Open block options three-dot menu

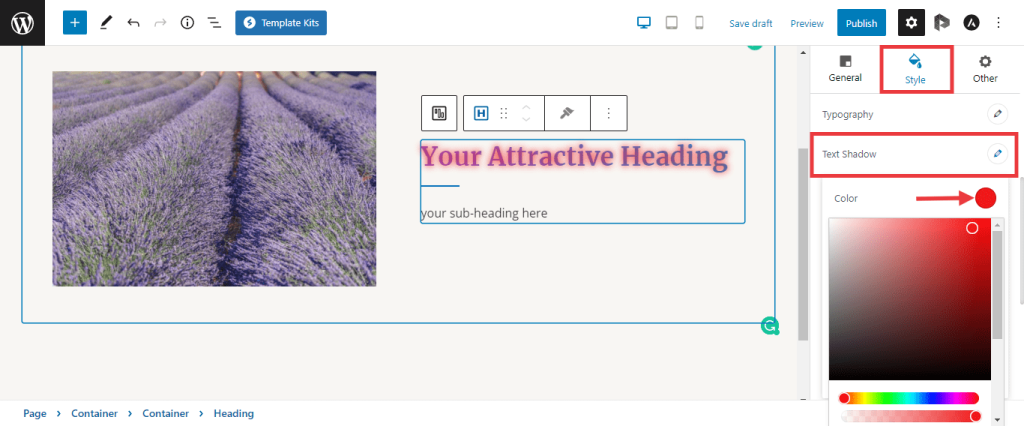(x=609, y=113)
